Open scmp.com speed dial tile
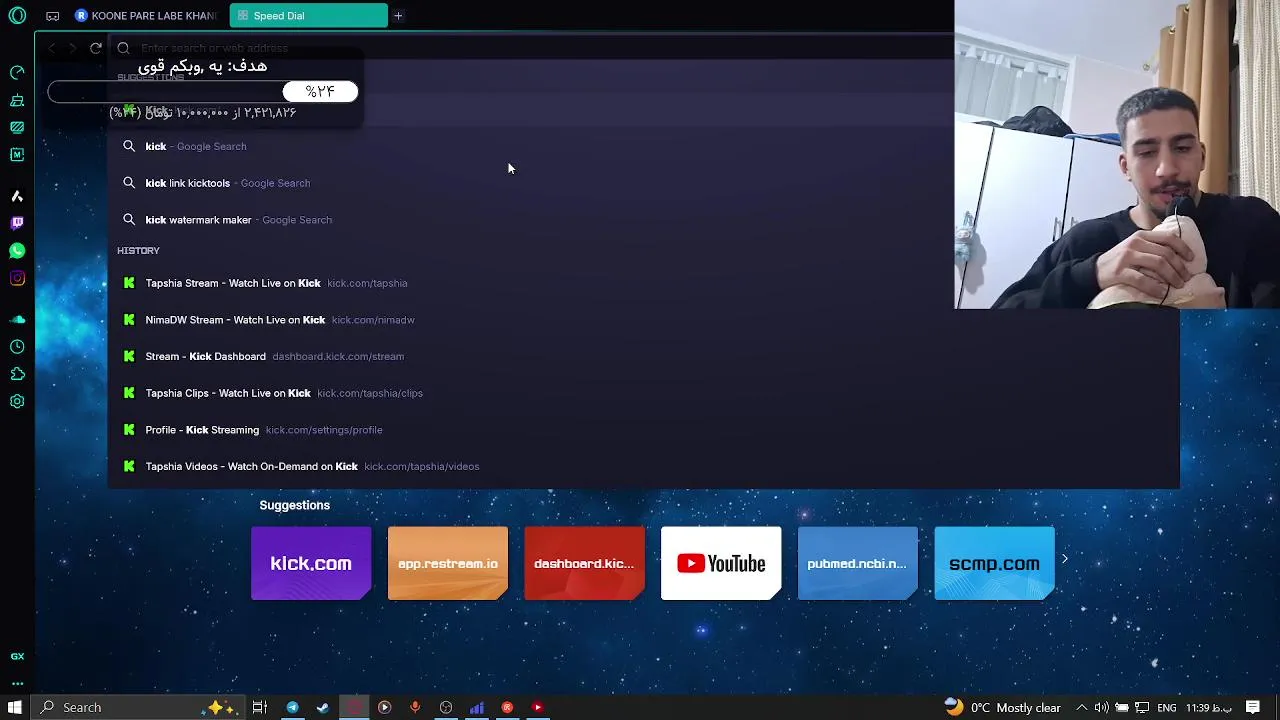This screenshot has width=1280, height=720. click(x=994, y=563)
